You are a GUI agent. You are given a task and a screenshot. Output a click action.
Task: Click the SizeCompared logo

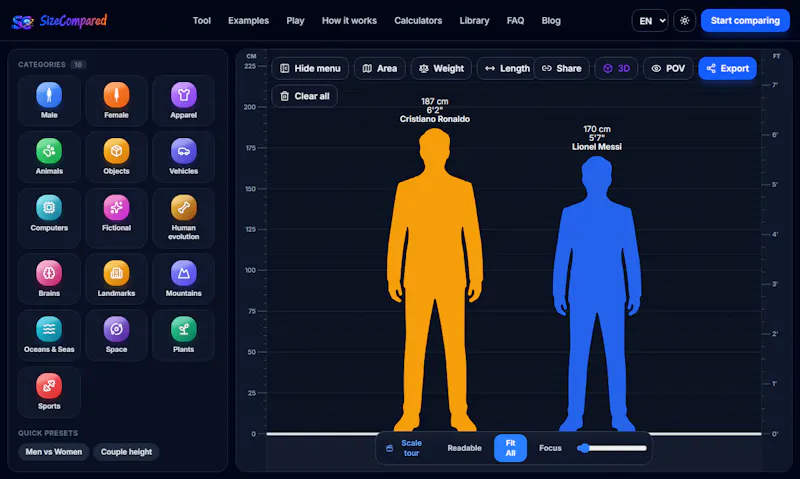pos(59,21)
